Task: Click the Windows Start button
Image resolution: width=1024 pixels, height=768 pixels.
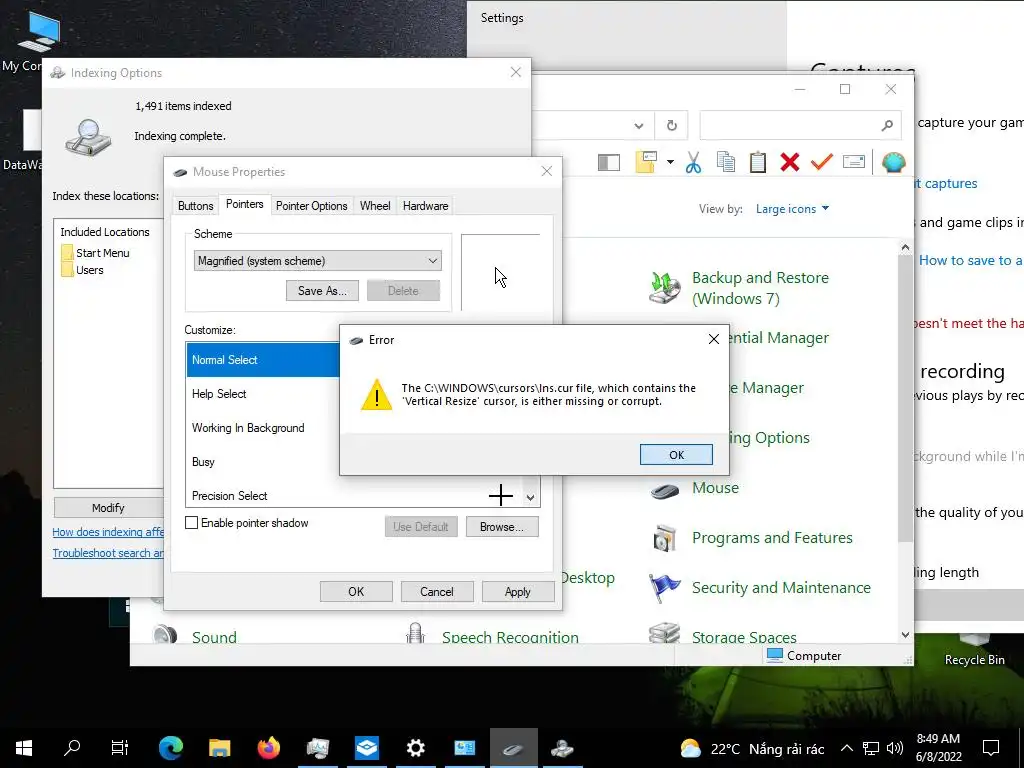Action: [x=24, y=748]
